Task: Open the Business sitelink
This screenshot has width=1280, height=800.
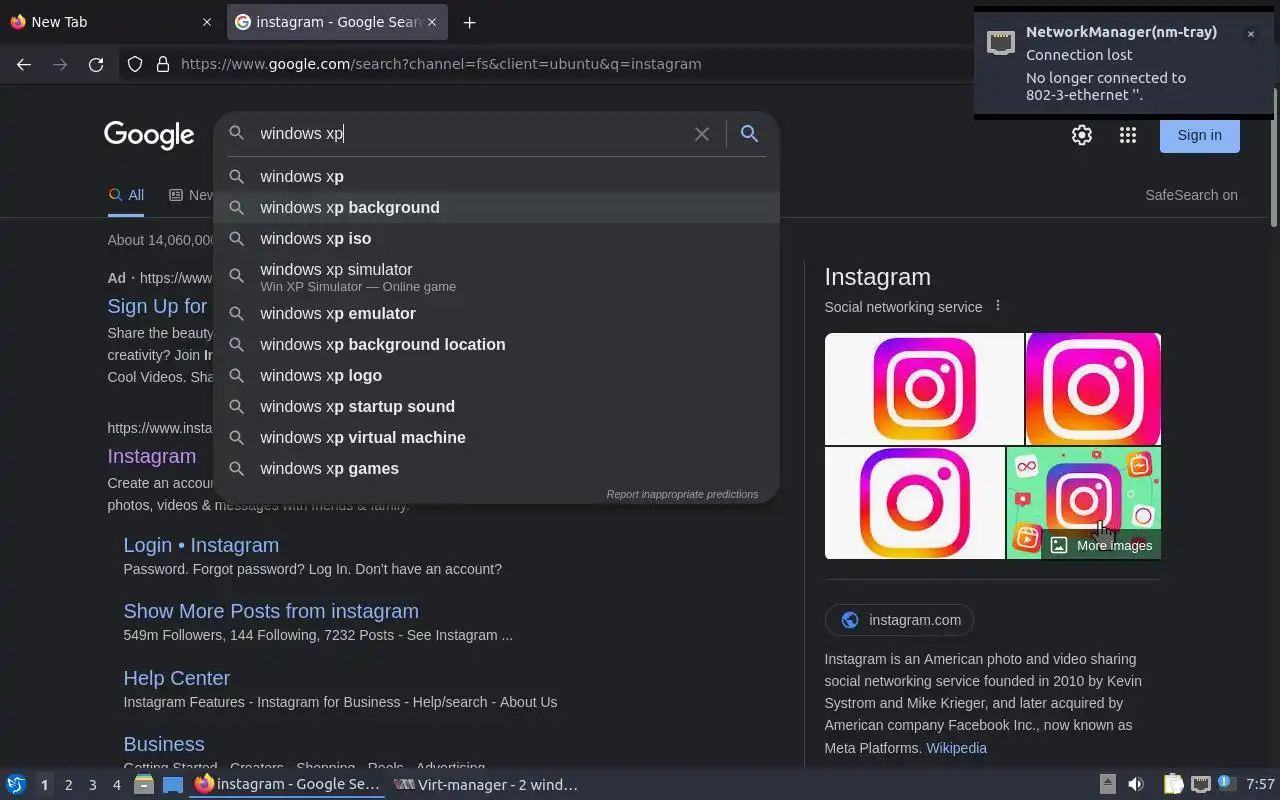Action: point(164,744)
